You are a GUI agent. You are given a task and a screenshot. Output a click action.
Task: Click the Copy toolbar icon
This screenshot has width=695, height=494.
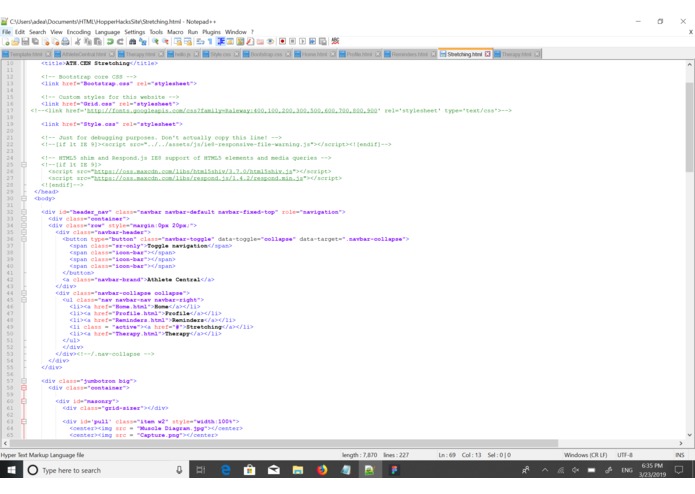click(x=88, y=42)
